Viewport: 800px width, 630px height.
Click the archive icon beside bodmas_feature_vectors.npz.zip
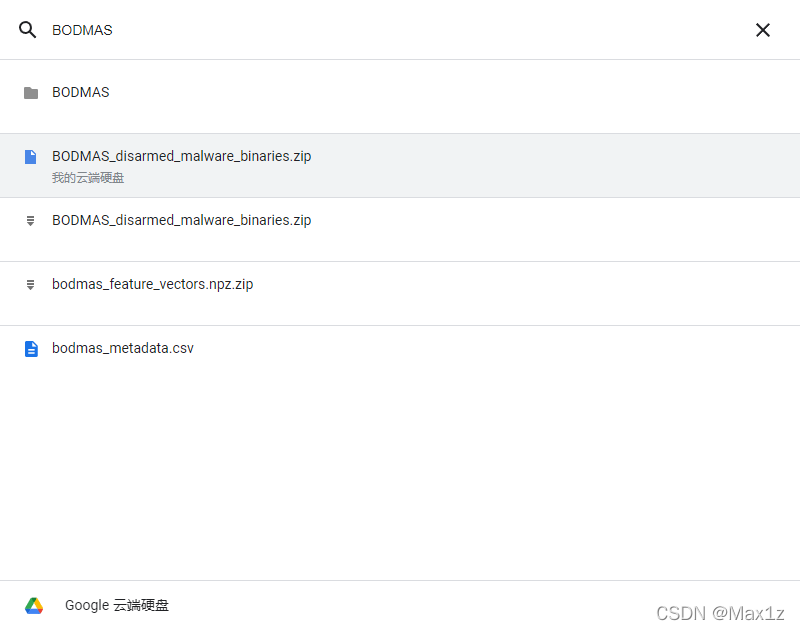31,285
